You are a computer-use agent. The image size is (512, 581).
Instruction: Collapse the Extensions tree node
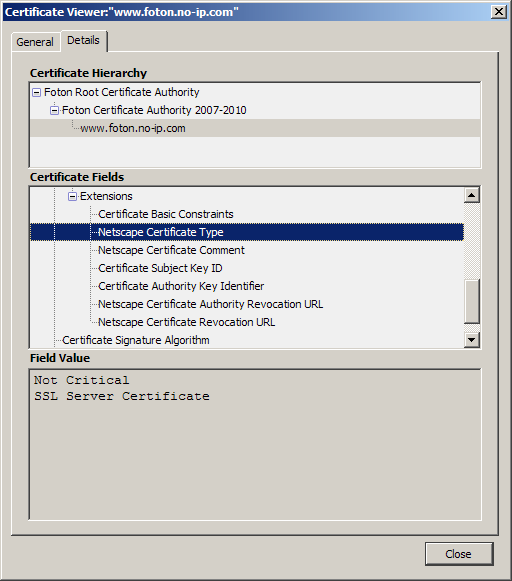(x=73, y=196)
